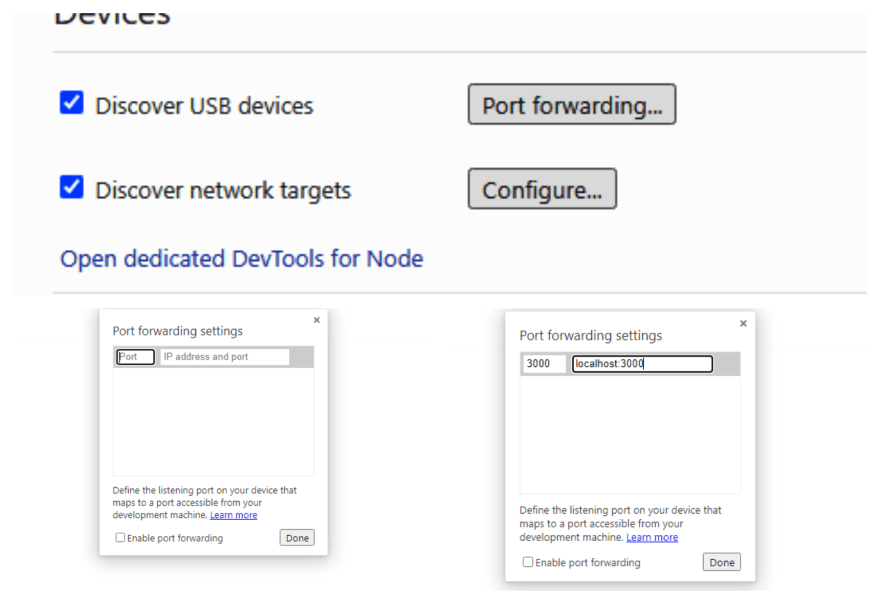The image size is (880, 604).
Task: Enable port forwarding in left dialog
Action: (120, 537)
